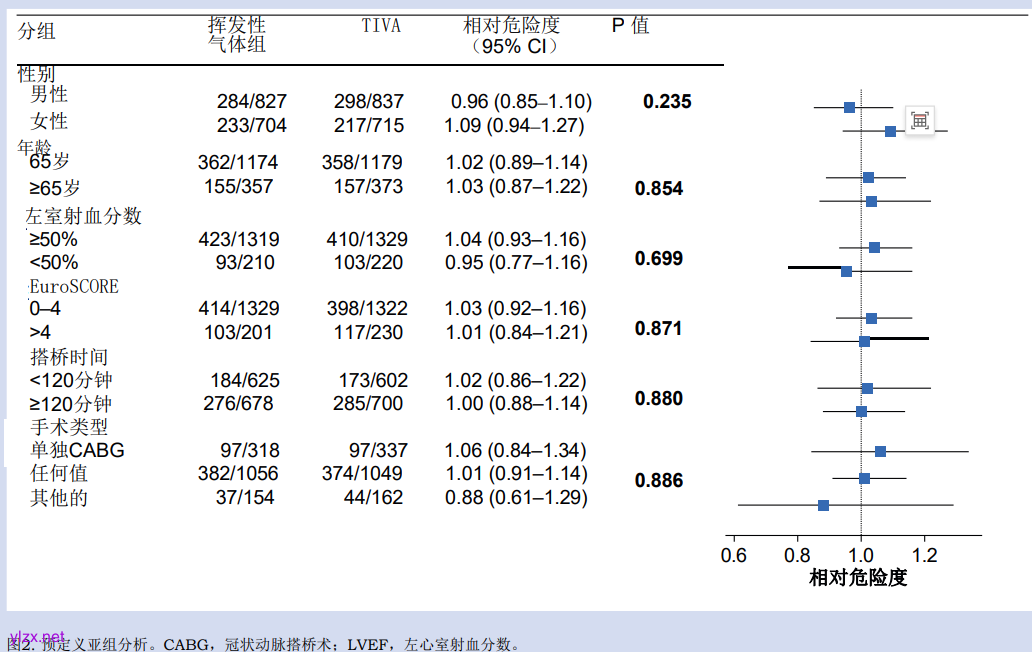Click the 1.2 tick on the axis
The image size is (1032, 652).
click(925, 555)
